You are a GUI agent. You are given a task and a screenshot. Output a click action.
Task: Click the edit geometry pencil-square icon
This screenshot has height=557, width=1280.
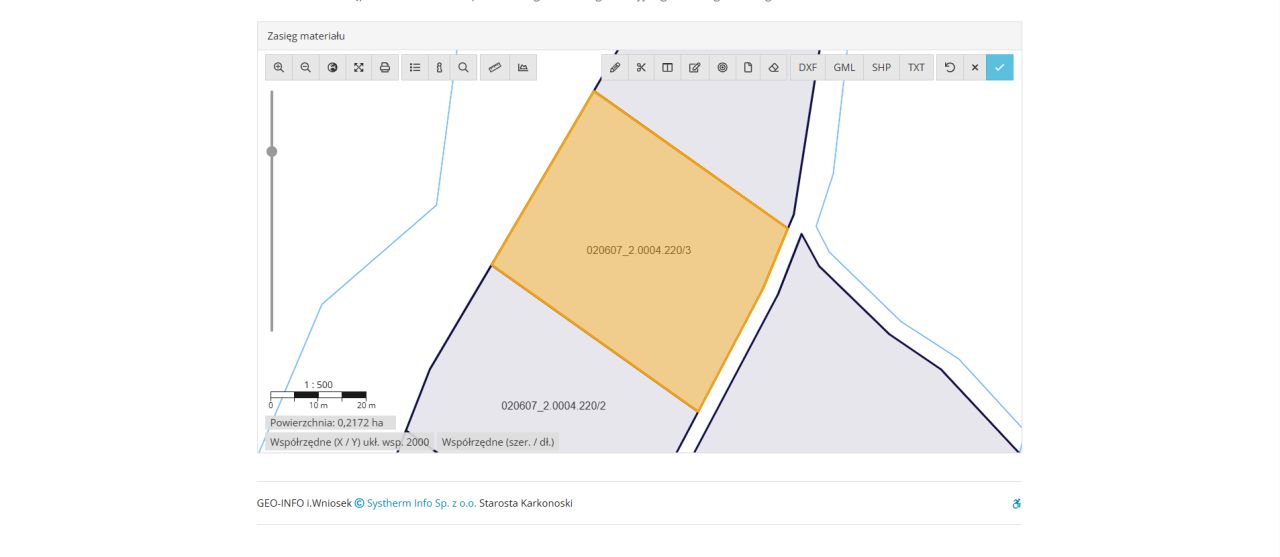point(695,67)
